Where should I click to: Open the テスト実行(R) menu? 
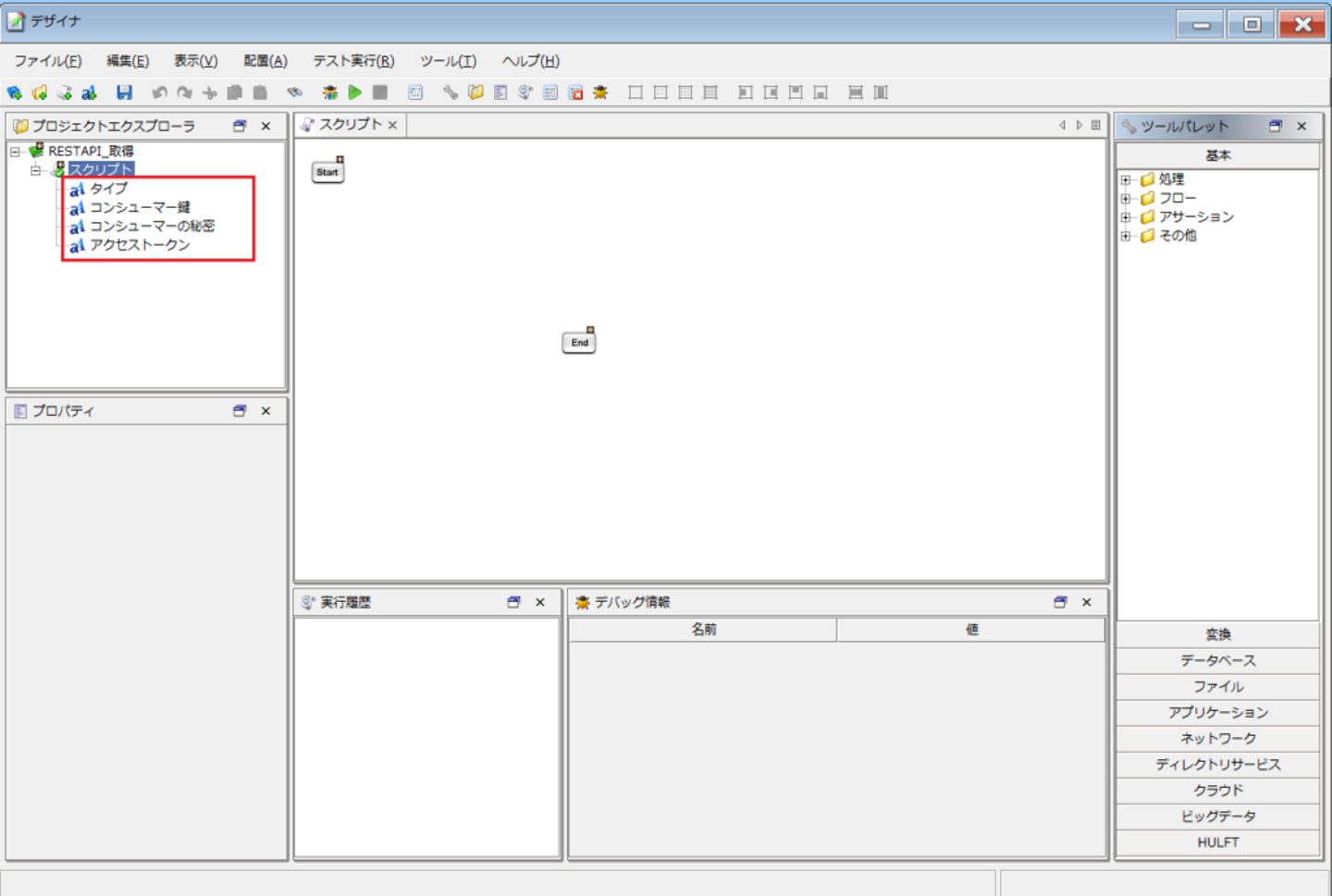point(352,61)
